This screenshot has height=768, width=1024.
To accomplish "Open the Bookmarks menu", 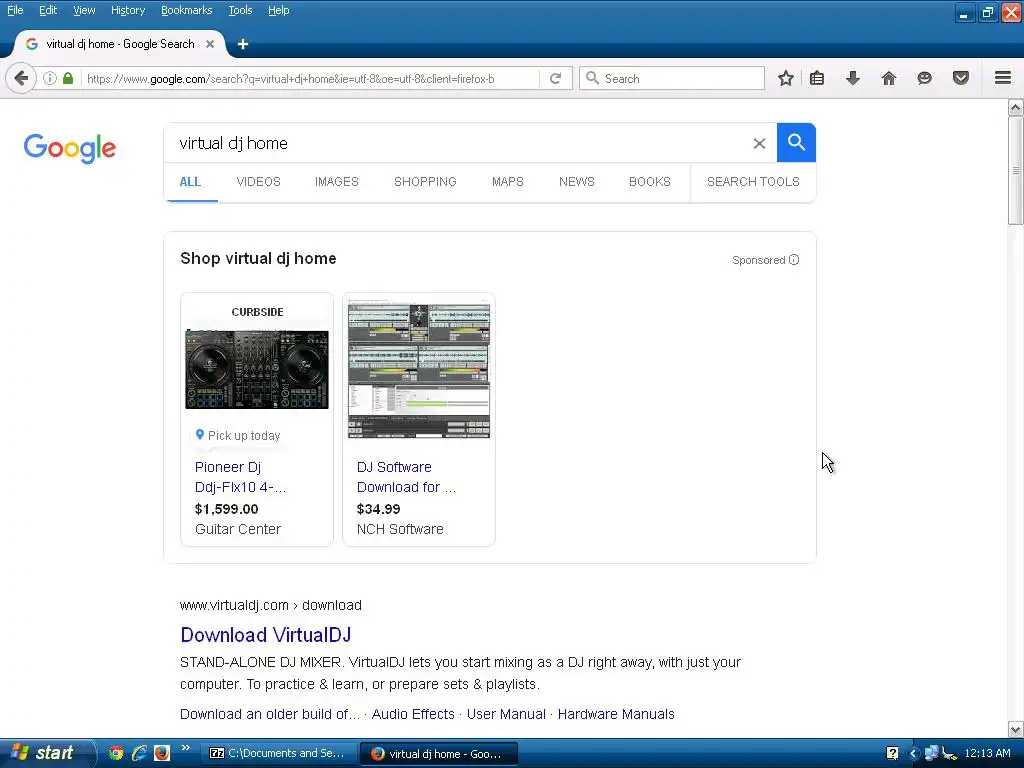I will (x=187, y=10).
